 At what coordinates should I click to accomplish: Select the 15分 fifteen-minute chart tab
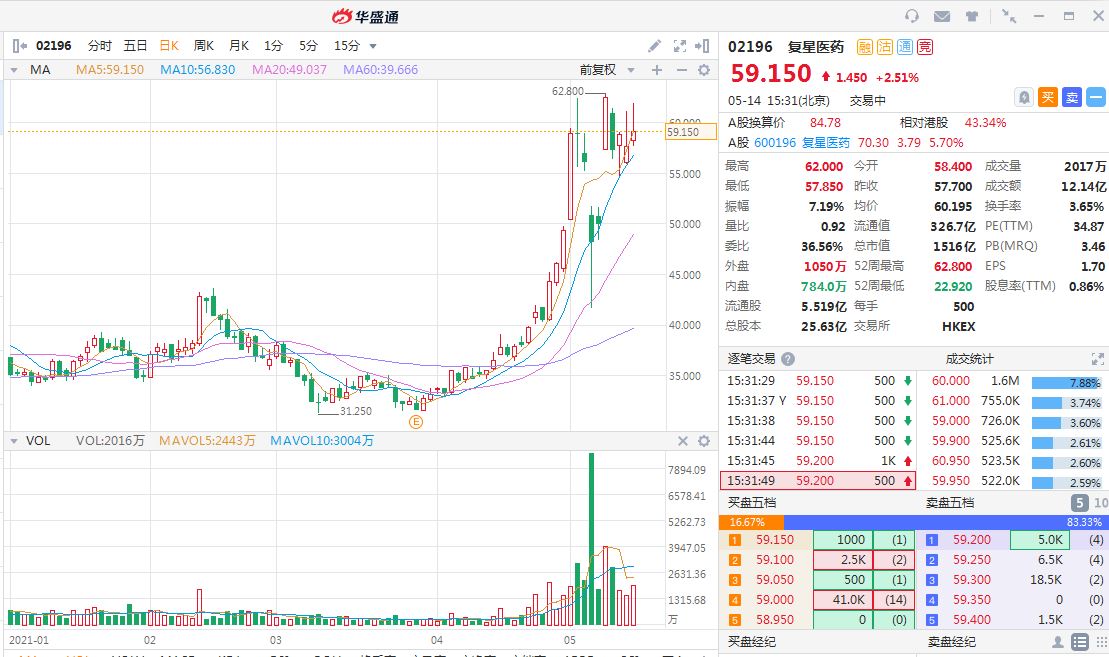(x=347, y=46)
